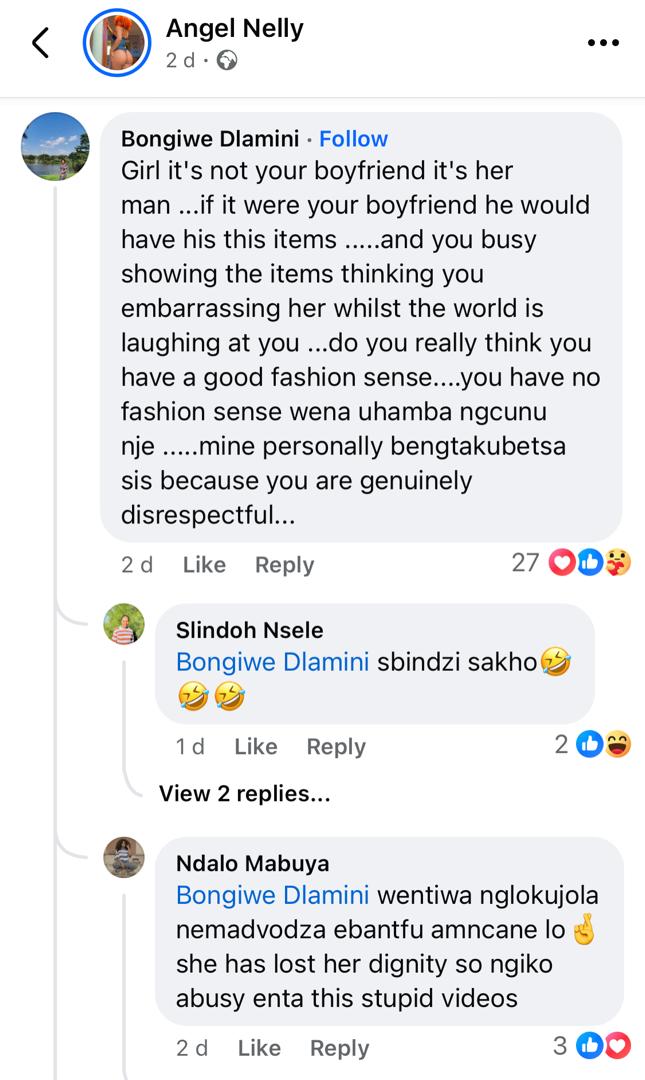Like Ndalo Mabuya's reply
This screenshot has height=1080, width=645.
click(x=259, y=1048)
